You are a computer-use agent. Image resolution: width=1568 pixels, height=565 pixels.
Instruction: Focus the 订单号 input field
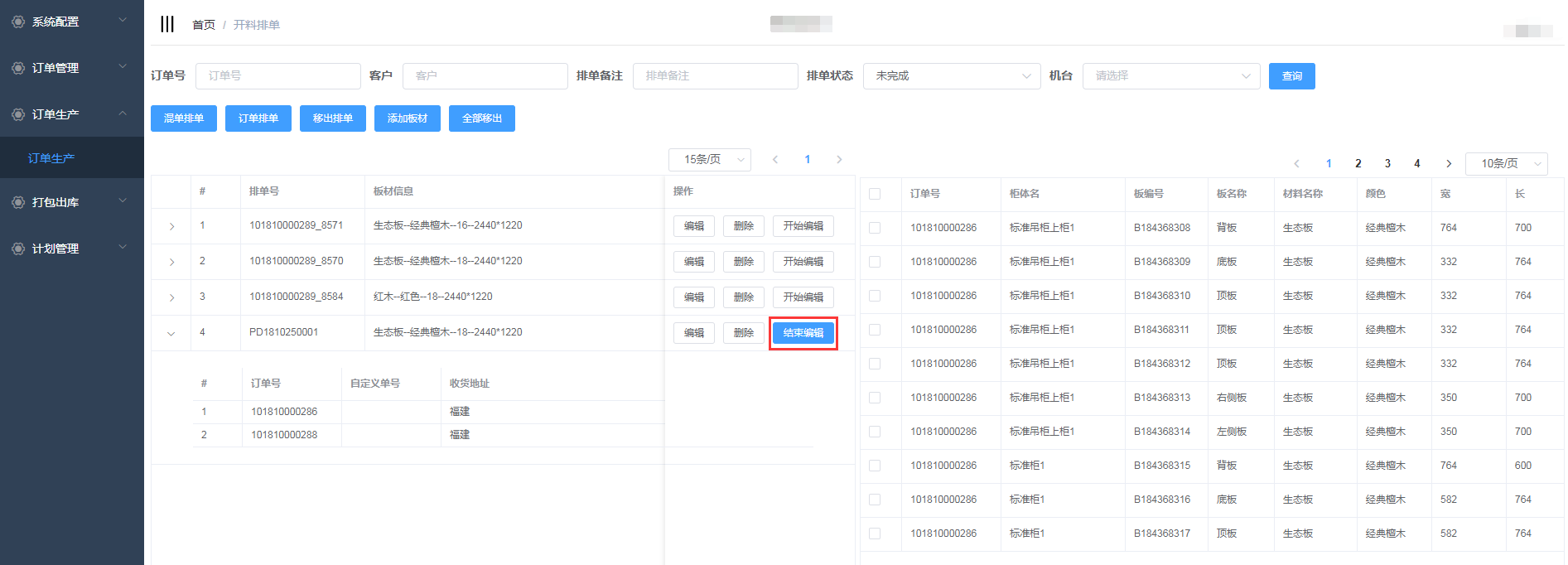pos(277,76)
